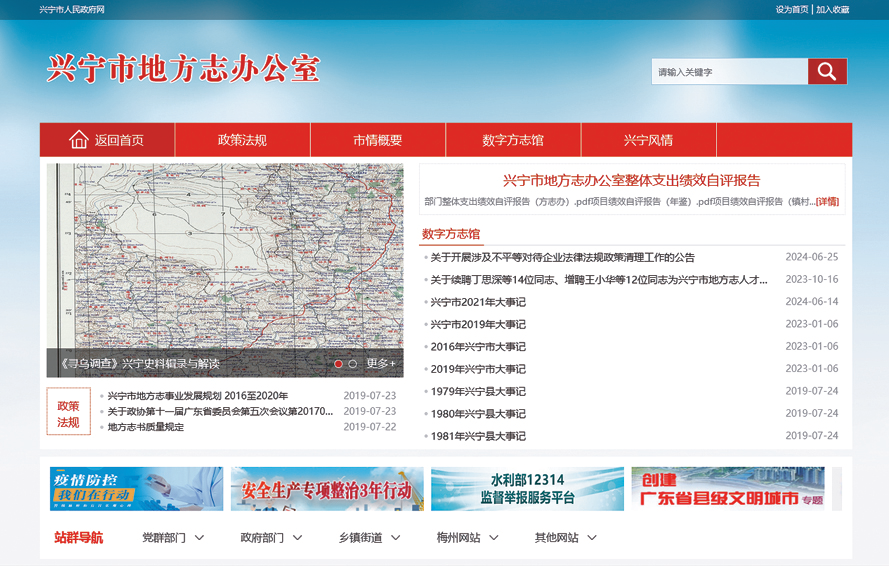This screenshot has width=889, height=566.
Task: Open 关于开展涉及不平等对待企业法律法规政策清理工作的公告
Action: coord(562,257)
